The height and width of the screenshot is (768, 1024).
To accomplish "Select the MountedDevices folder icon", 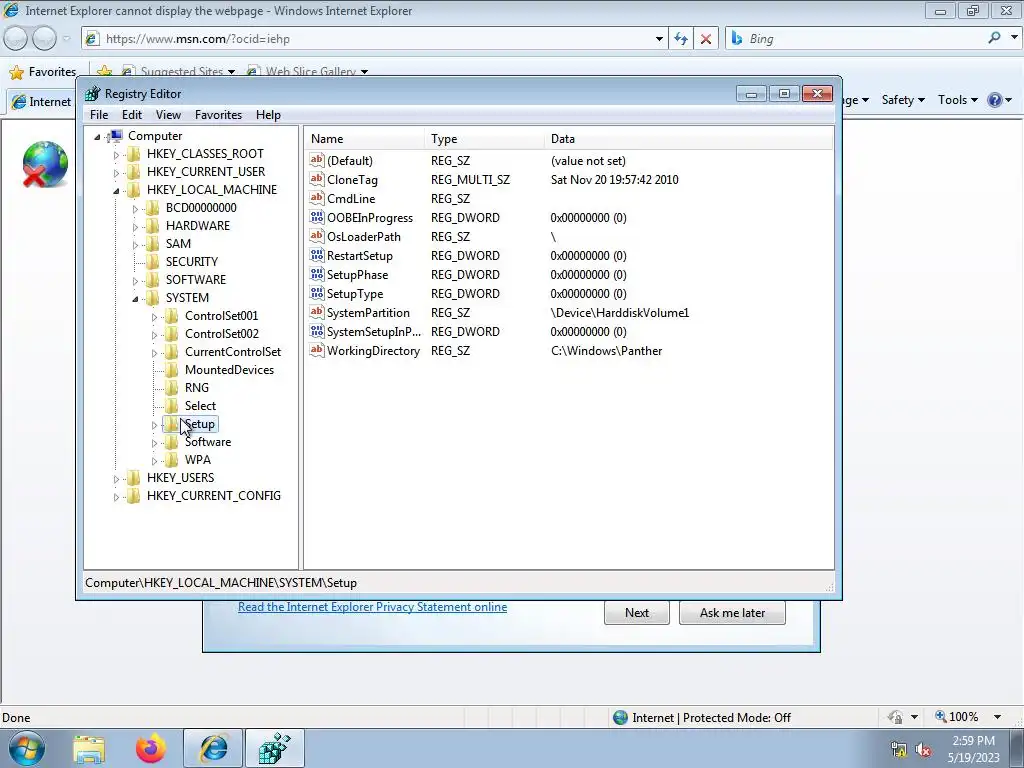I will pos(171,370).
